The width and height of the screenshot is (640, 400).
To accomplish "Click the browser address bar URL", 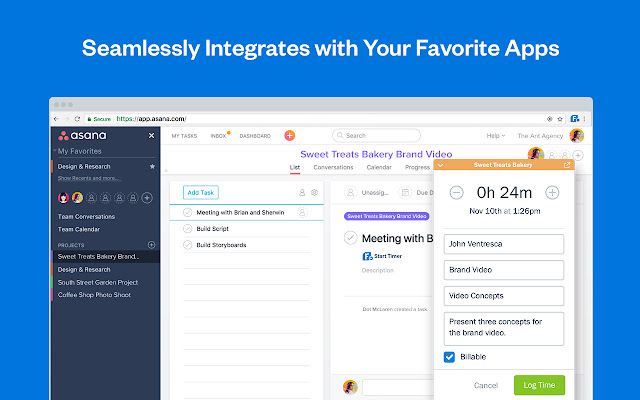I will pyautogui.click(x=151, y=119).
